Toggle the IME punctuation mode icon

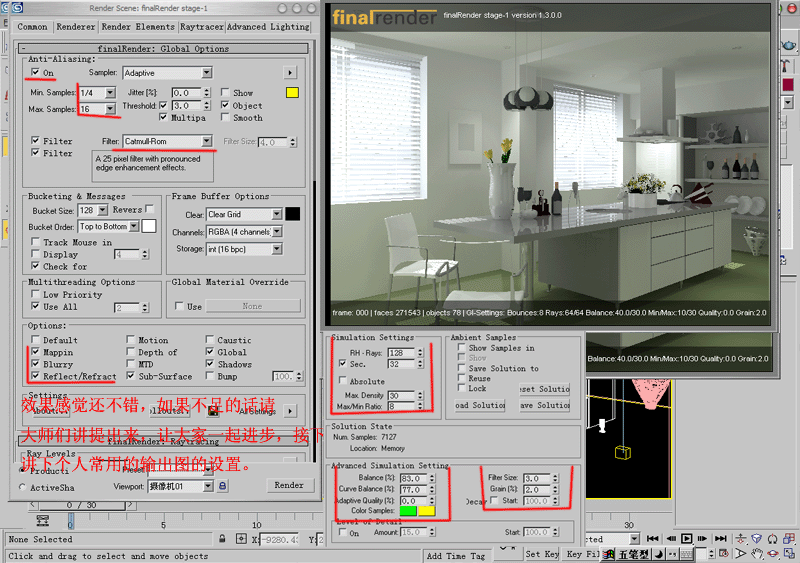coord(672,554)
